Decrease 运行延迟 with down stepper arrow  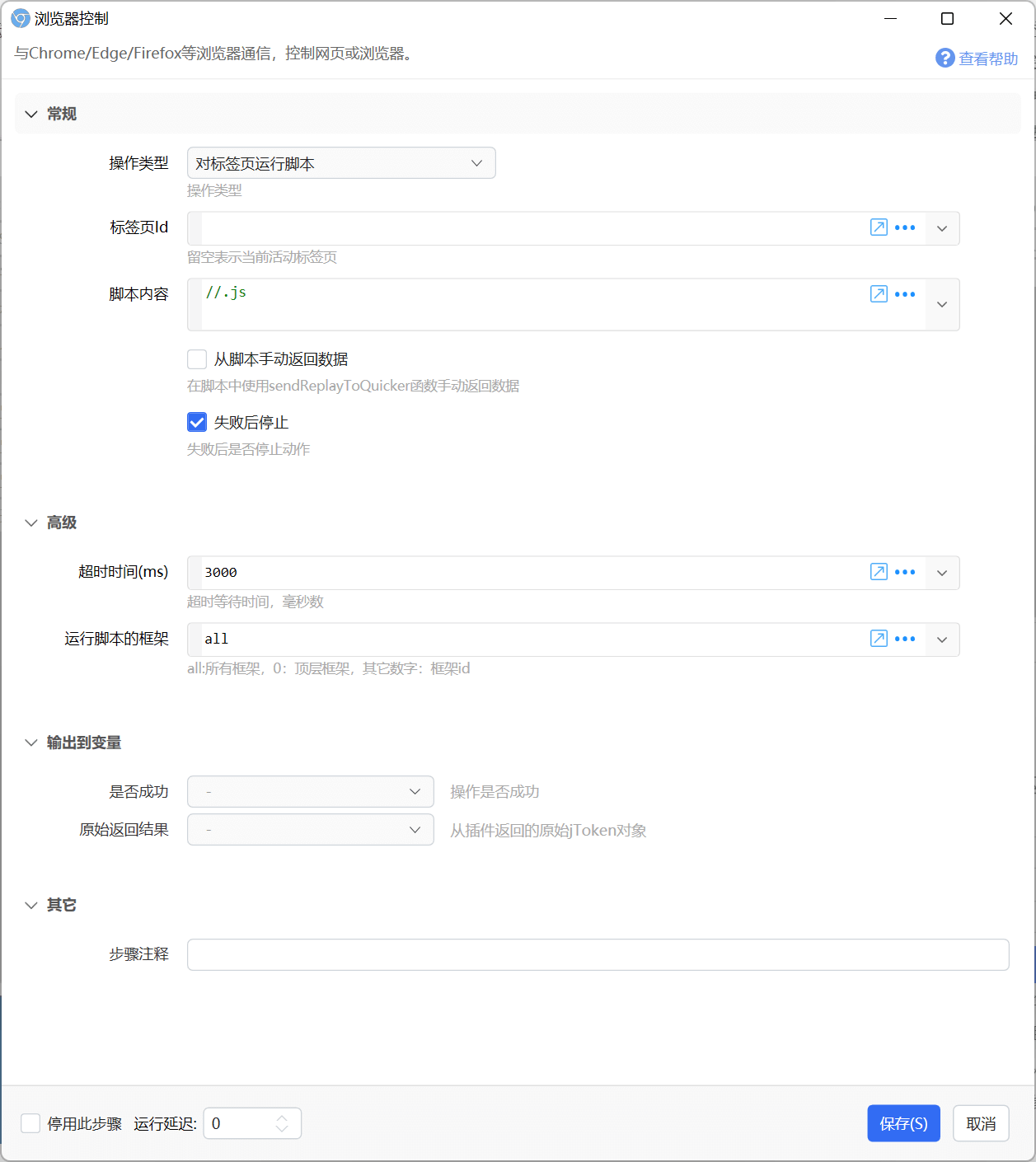pyautogui.click(x=282, y=1129)
